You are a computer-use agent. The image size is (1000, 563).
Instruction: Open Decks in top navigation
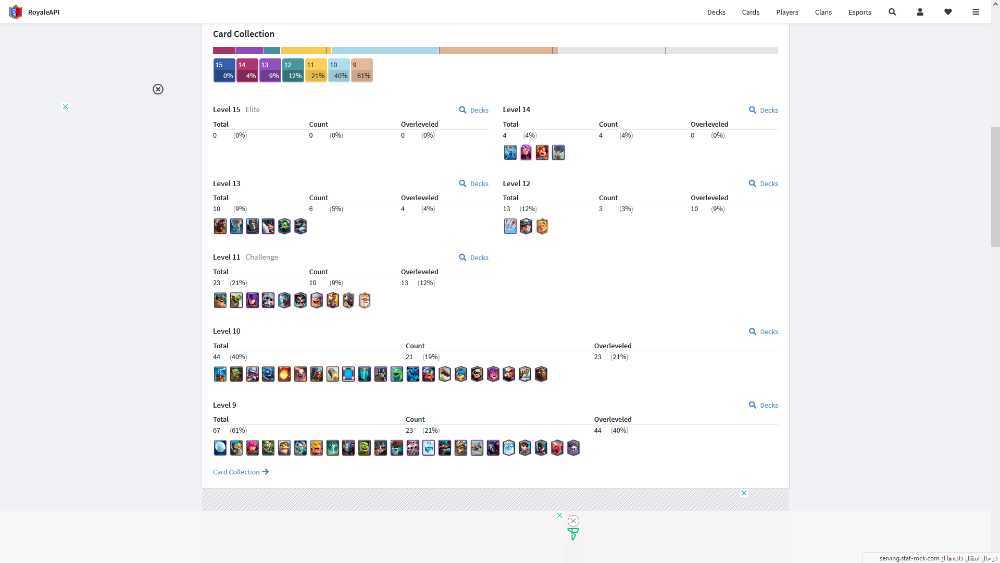[x=716, y=12]
